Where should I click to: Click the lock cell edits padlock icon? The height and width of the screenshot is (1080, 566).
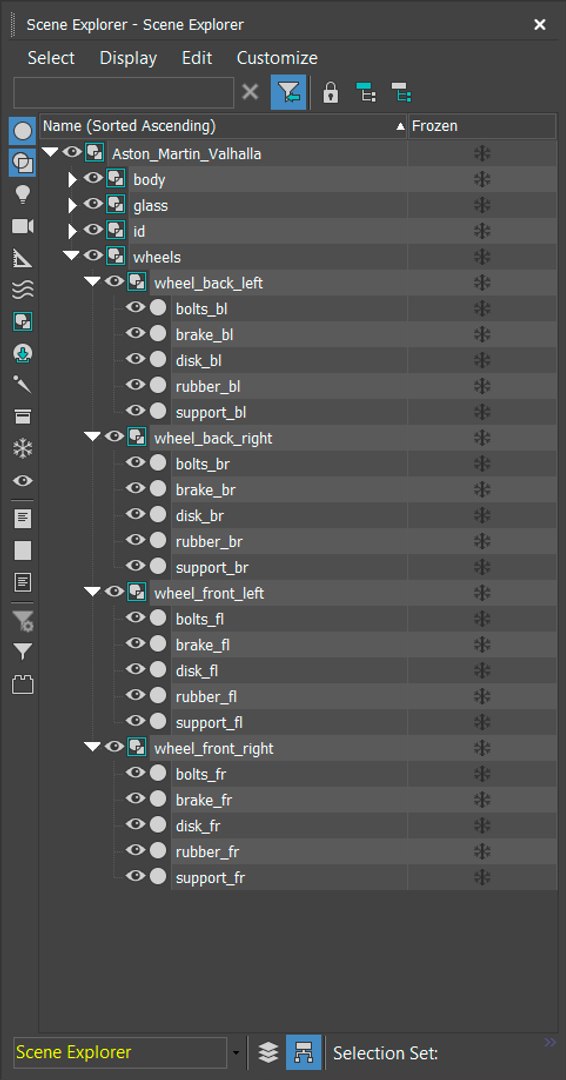pyautogui.click(x=331, y=92)
